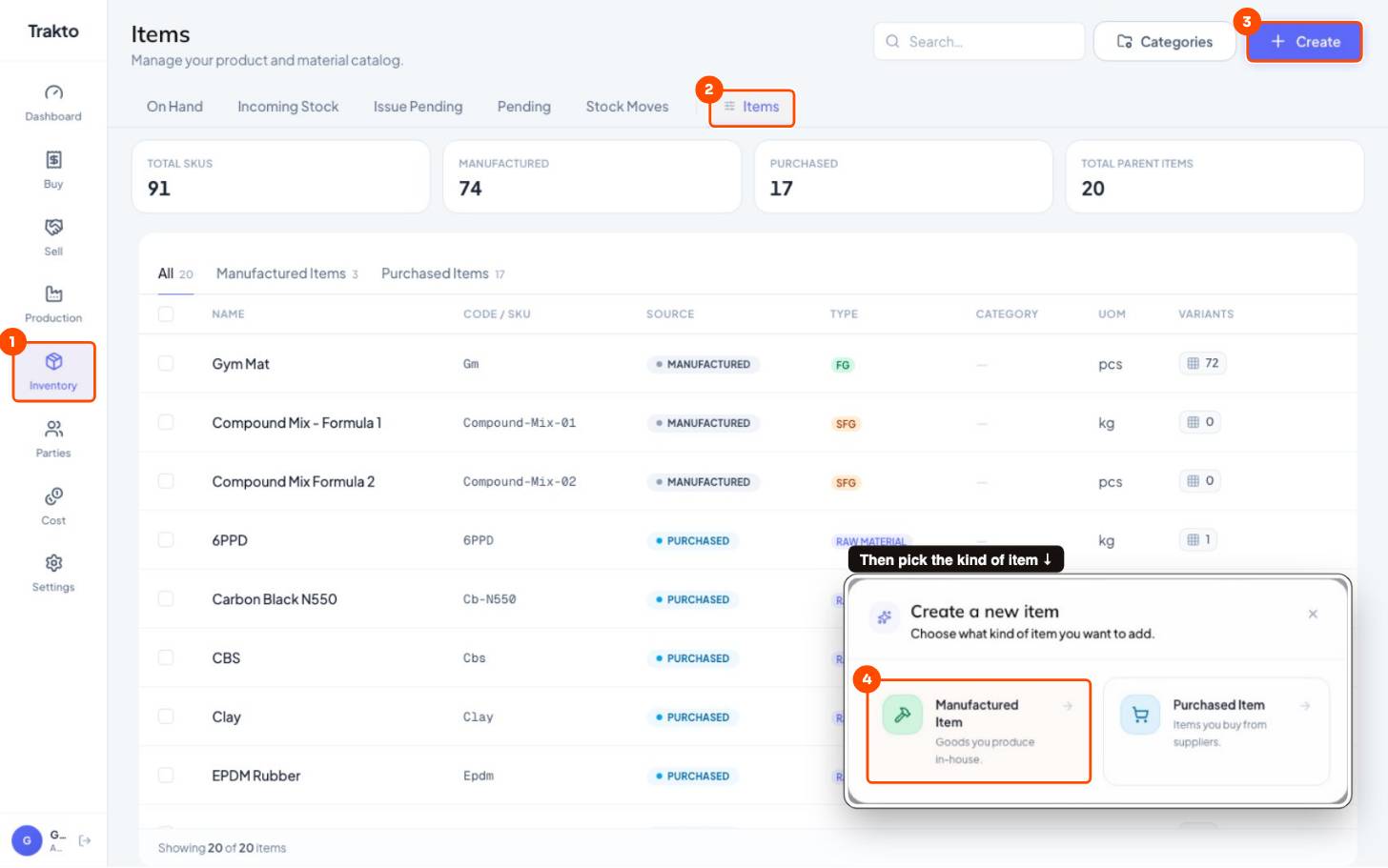1388x868 pixels.
Task: Open the Sell module
Action: (53, 237)
